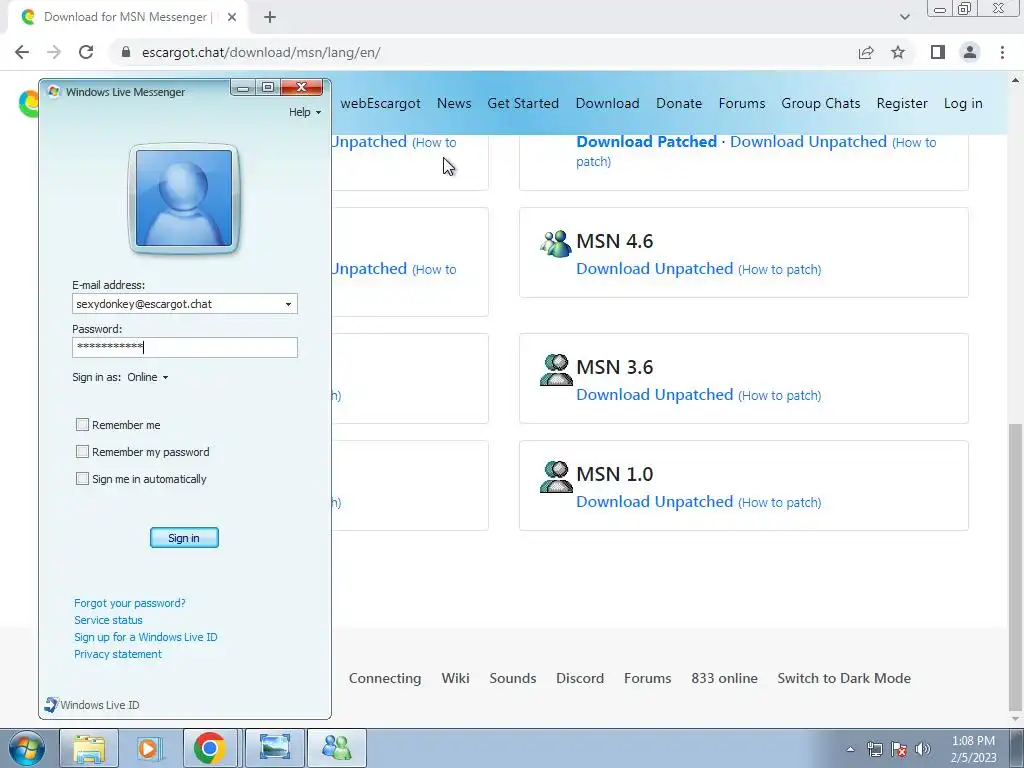Open the Discord footer link
Image resolution: width=1024 pixels, height=768 pixels.
click(x=580, y=678)
